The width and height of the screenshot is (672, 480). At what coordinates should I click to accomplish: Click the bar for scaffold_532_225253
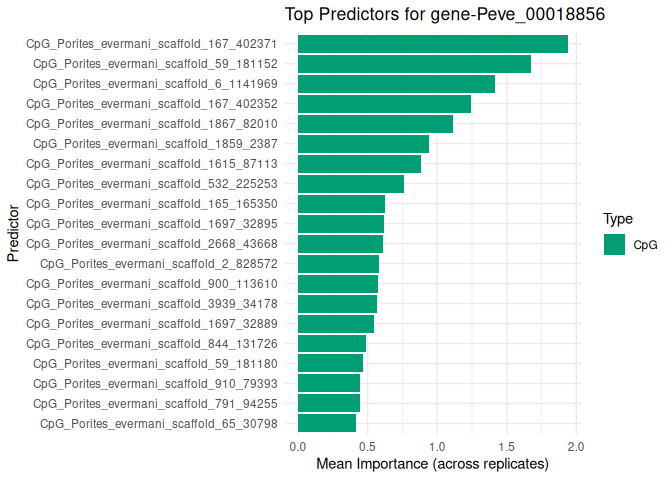[x=350, y=184]
